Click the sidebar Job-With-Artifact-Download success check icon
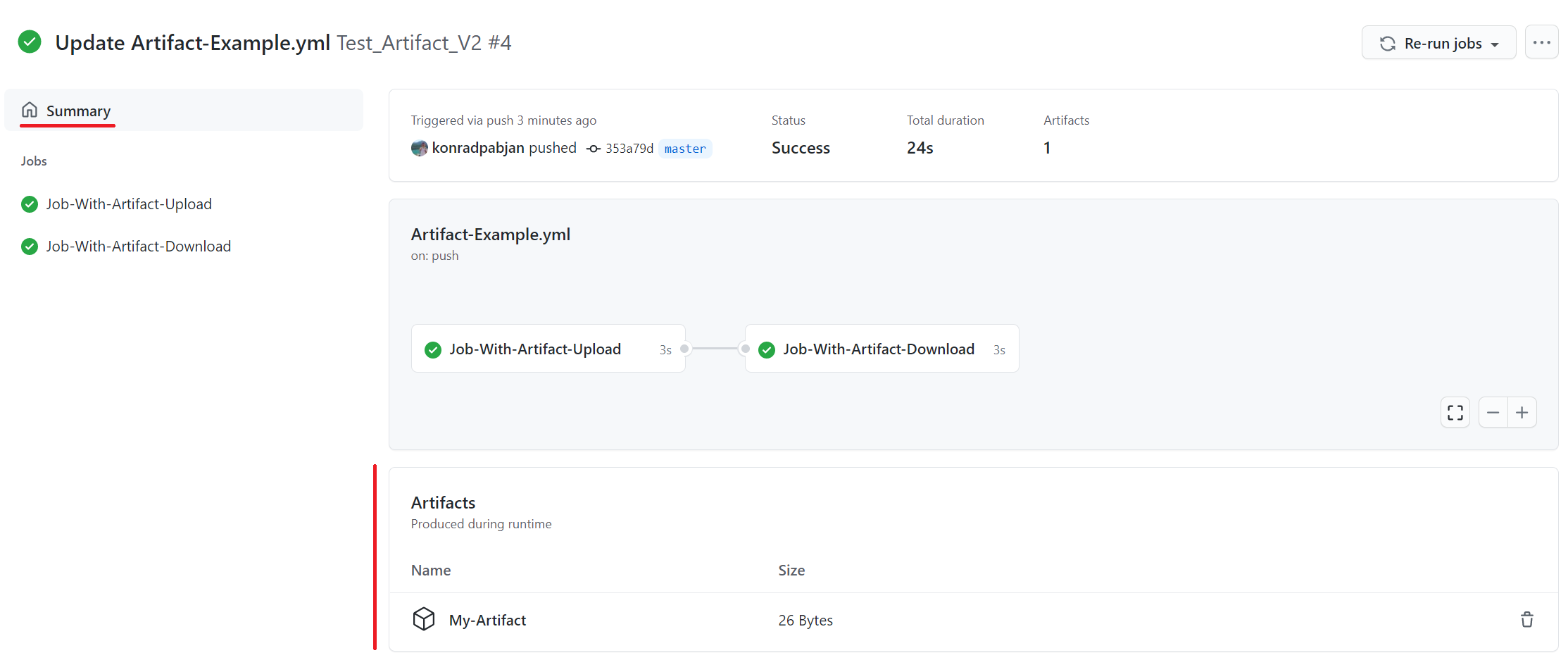Viewport: 1568px width, 660px height. click(30, 247)
